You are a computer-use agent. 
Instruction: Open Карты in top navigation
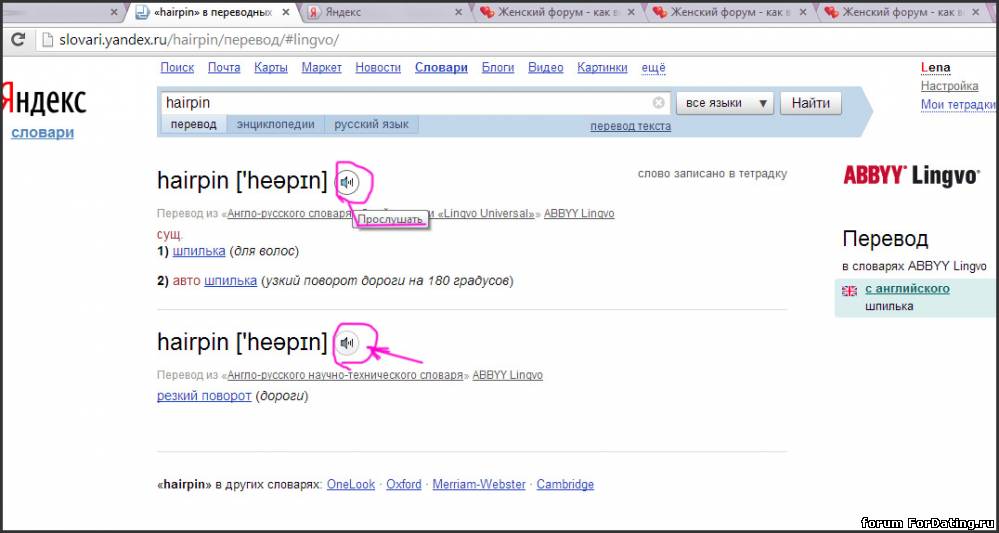(271, 68)
